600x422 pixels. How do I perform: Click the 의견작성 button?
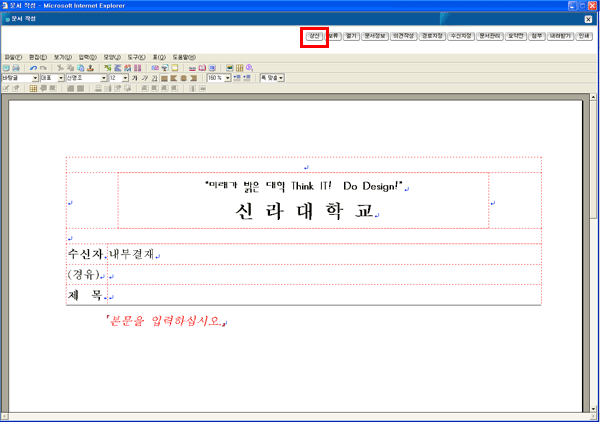[404, 36]
